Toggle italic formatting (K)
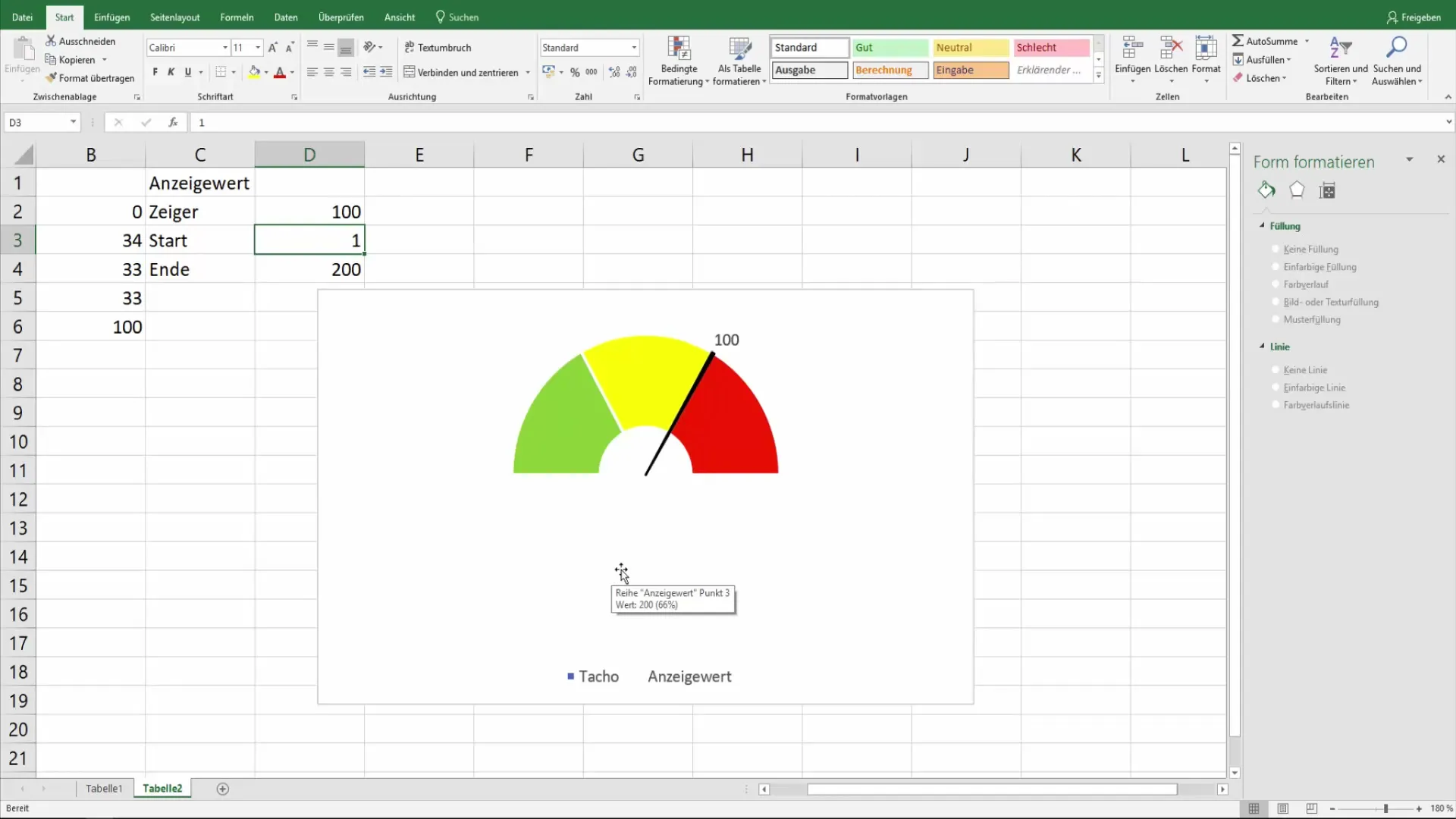This screenshot has width=1456, height=819. [171, 72]
